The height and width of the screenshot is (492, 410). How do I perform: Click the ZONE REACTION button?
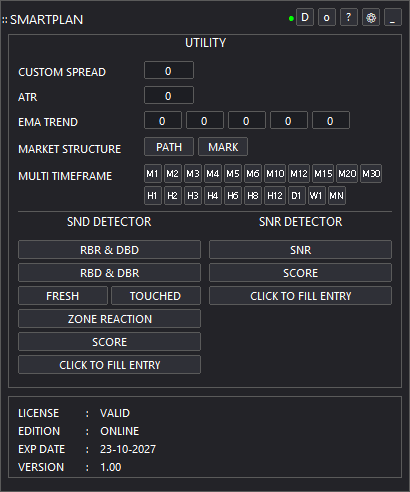click(x=109, y=319)
